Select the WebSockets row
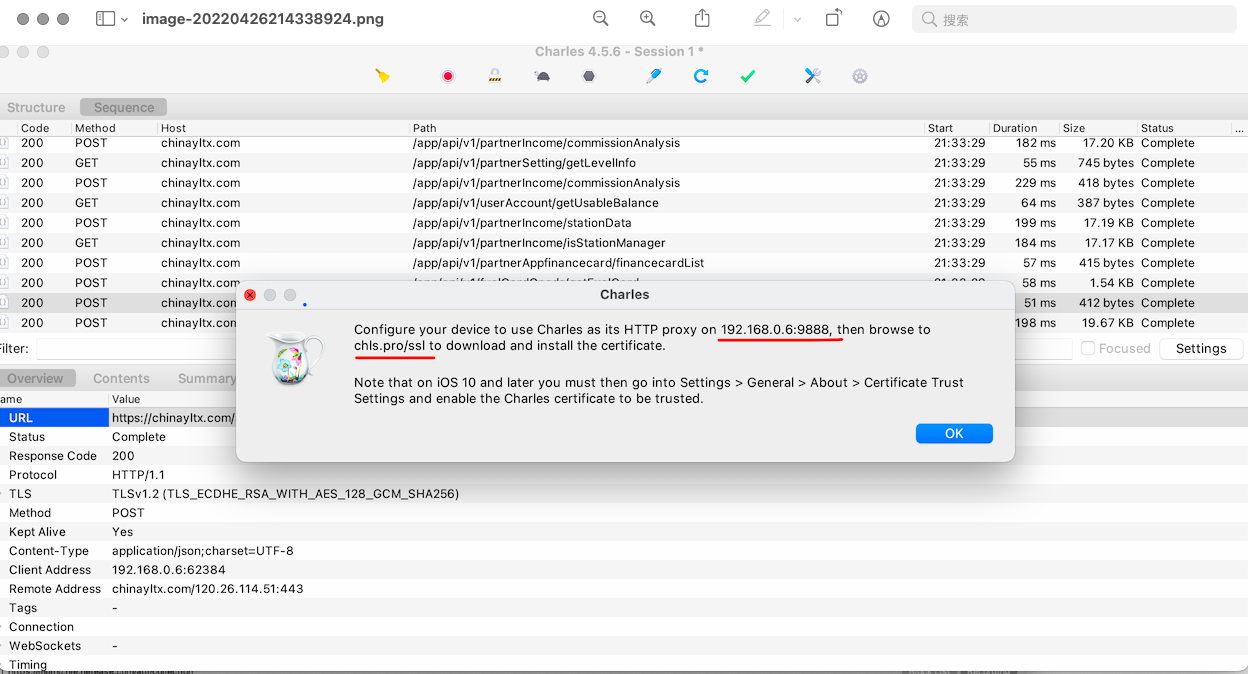Viewport: 1248px width, 674px height. click(x=624, y=646)
